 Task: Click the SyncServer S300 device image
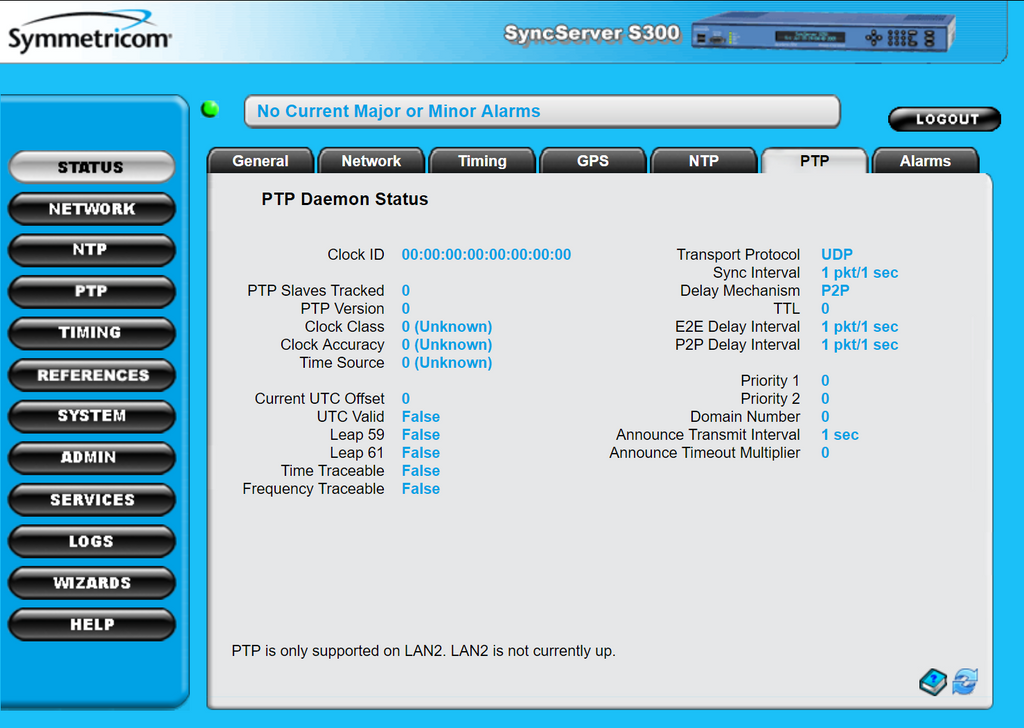click(823, 34)
